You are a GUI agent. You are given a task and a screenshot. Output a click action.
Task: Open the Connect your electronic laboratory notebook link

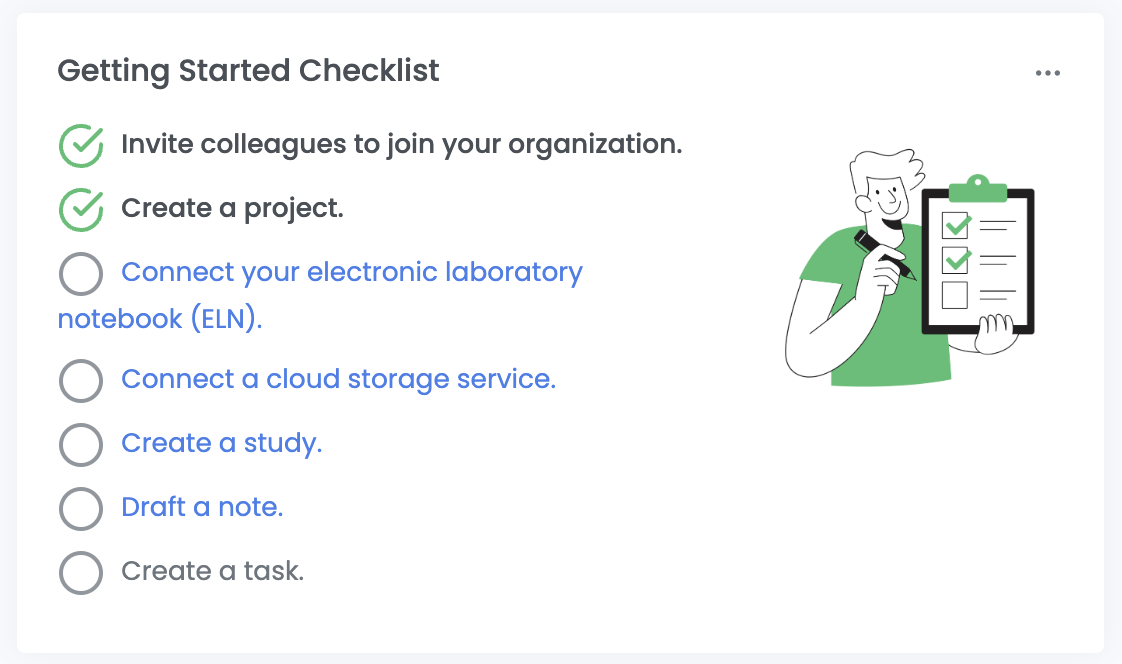(351, 272)
